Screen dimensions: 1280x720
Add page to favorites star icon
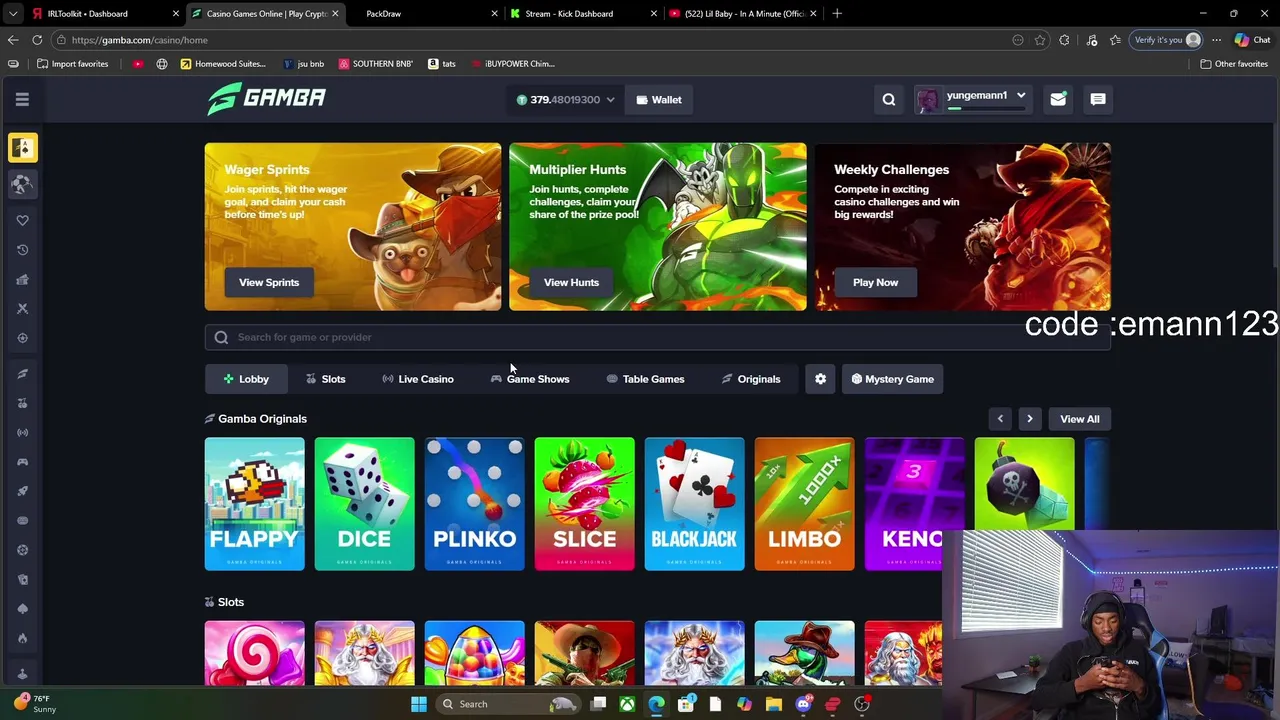pos(1040,40)
